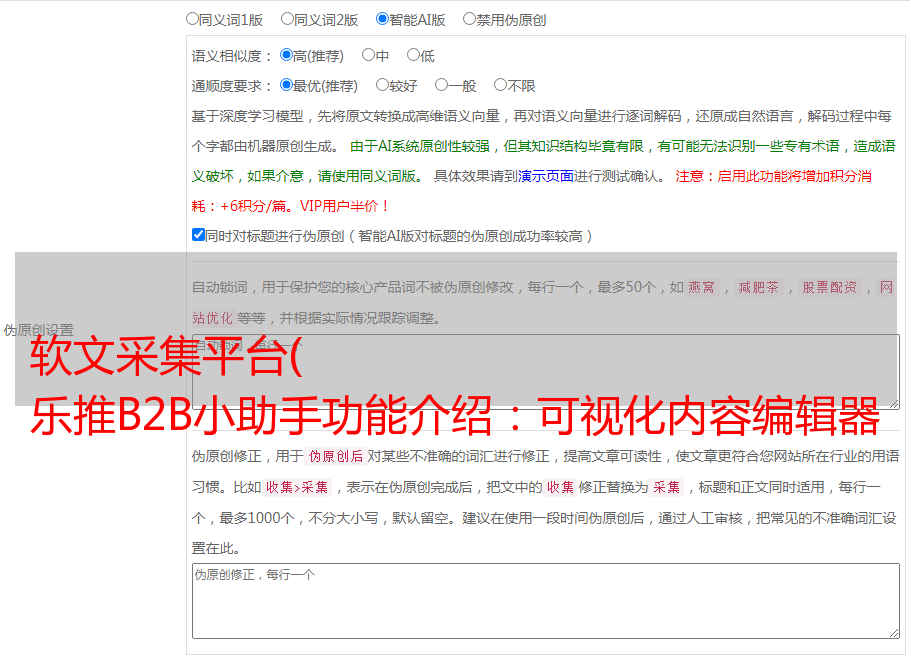Click the 伪原创修正 textarea resize handle
The image size is (911, 658).
click(x=894, y=634)
